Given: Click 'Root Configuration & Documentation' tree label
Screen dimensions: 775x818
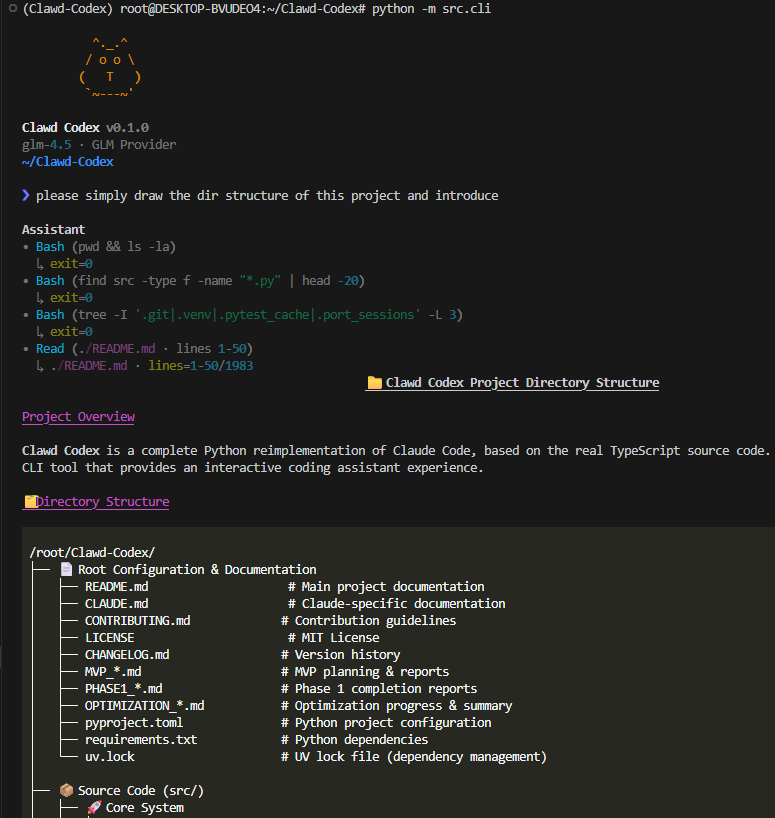Looking at the screenshot, I should pos(197,569).
